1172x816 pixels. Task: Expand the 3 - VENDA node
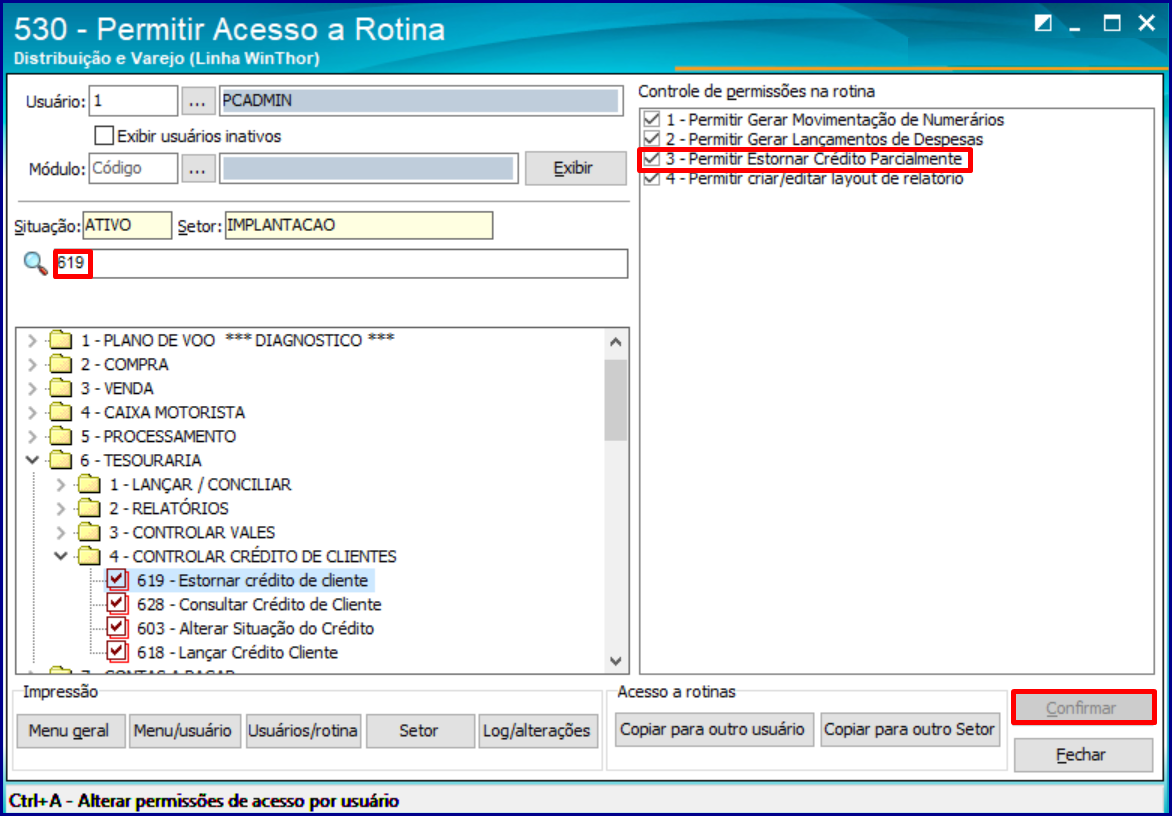point(32,389)
